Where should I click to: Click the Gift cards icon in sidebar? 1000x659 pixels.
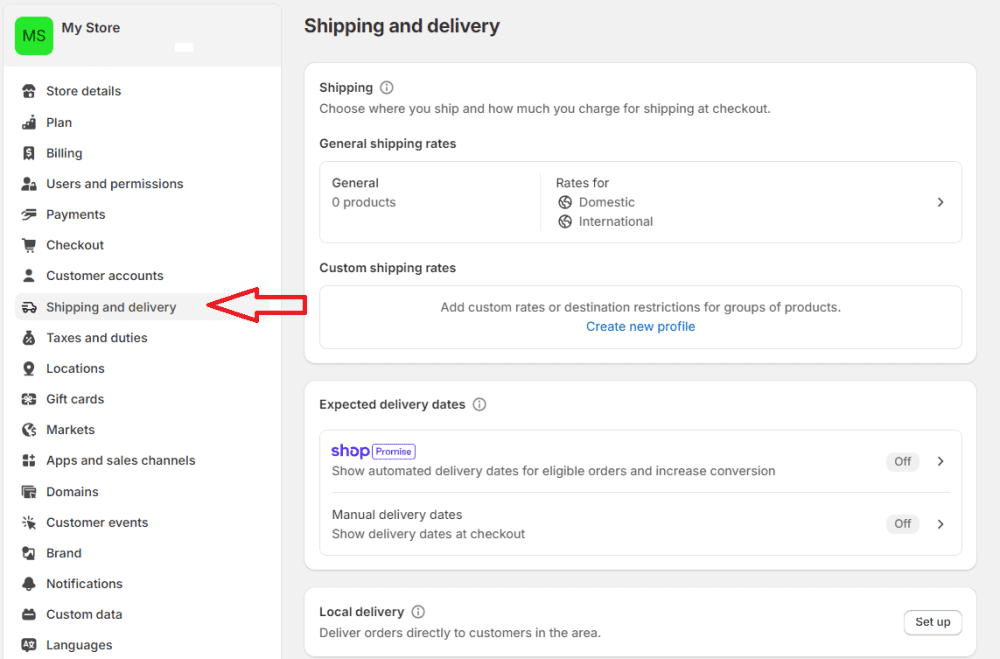point(28,398)
